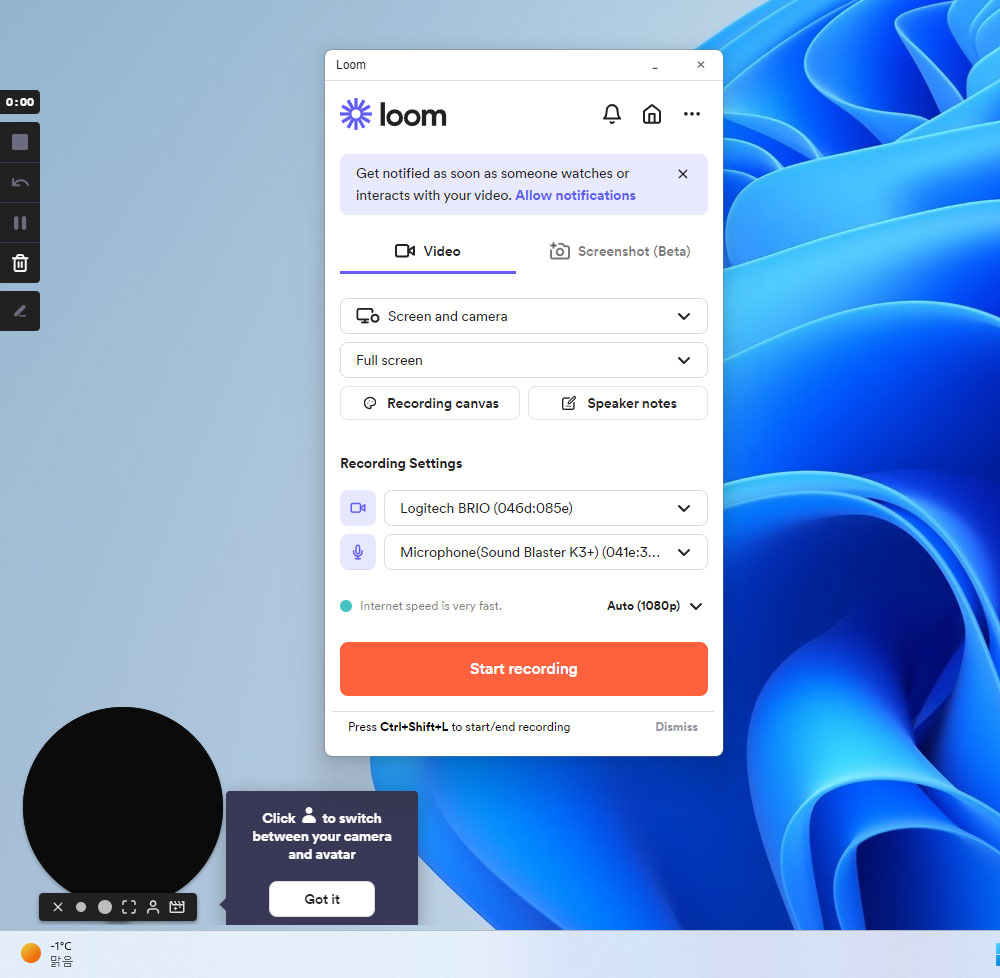The width and height of the screenshot is (1000, 978).
Task: Open the drawing pen tool in side toolbar
Action: pyautogui.click(x=20, y=311)
